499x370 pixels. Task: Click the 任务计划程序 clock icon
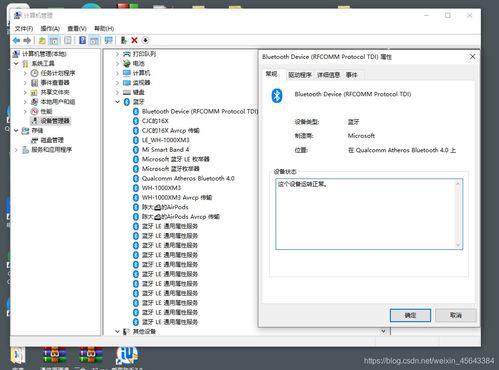point(34,73)
